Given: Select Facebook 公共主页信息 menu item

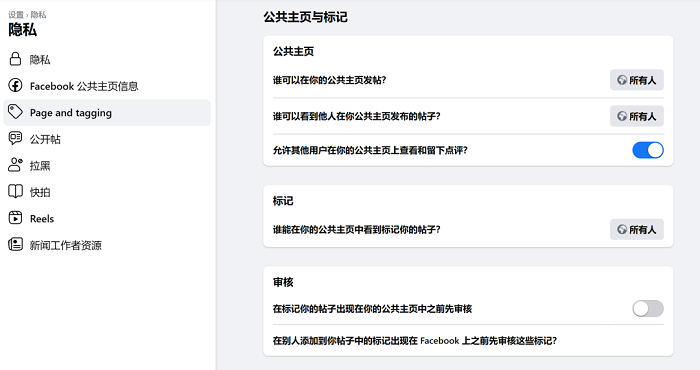Looking at the screenshot, I should coord(107,86).
